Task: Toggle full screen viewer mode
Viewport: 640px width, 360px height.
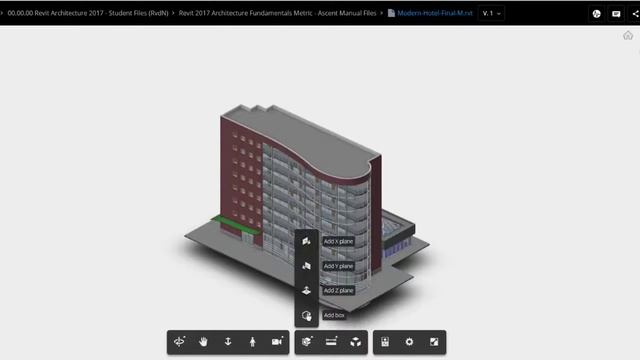Action: pyautogui.click(x=434, y=342)
